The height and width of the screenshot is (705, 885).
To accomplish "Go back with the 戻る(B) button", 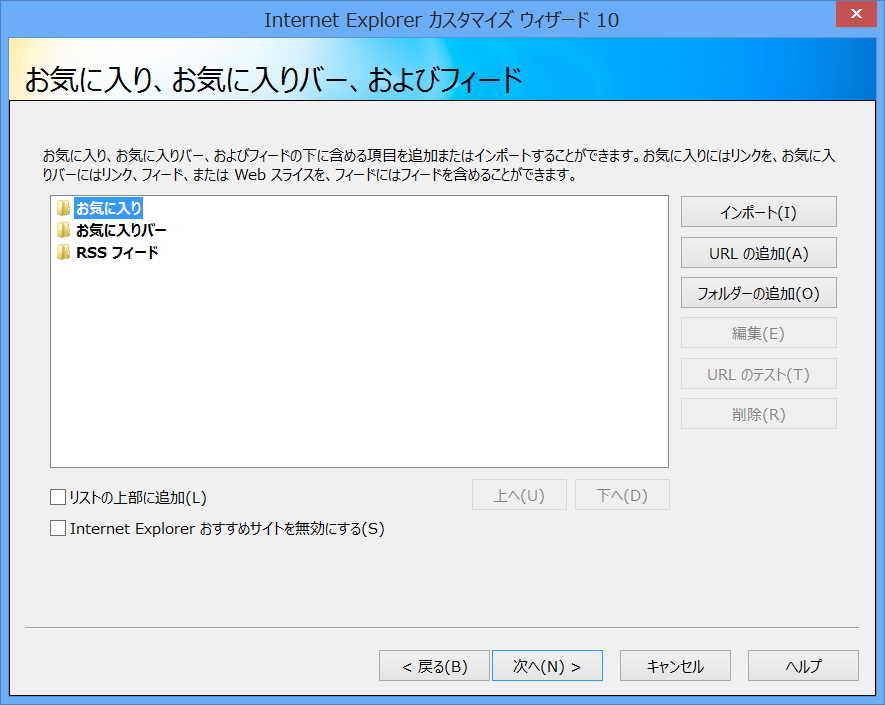I will click(434, 665).
